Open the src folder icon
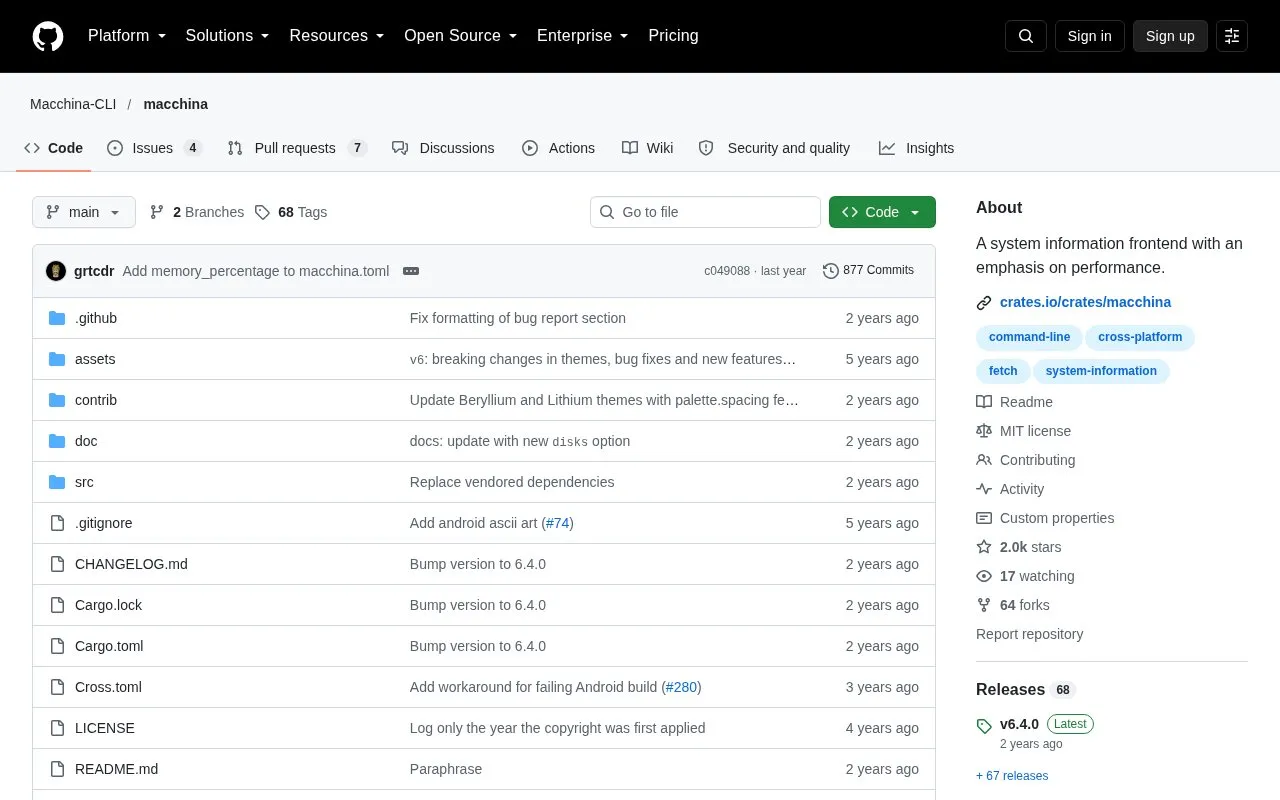 [x=57, y=482]
